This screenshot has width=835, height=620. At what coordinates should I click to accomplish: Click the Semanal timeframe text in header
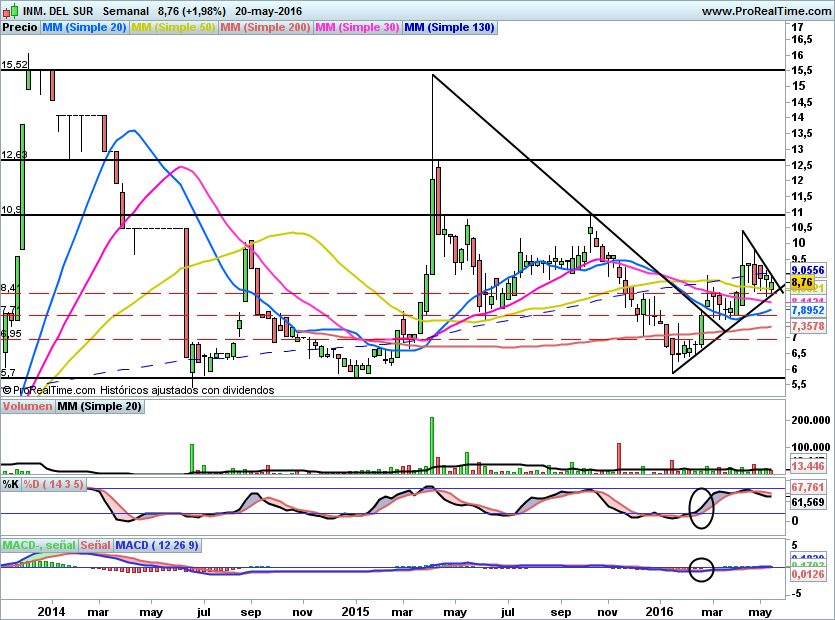click(x=127, y=10)
